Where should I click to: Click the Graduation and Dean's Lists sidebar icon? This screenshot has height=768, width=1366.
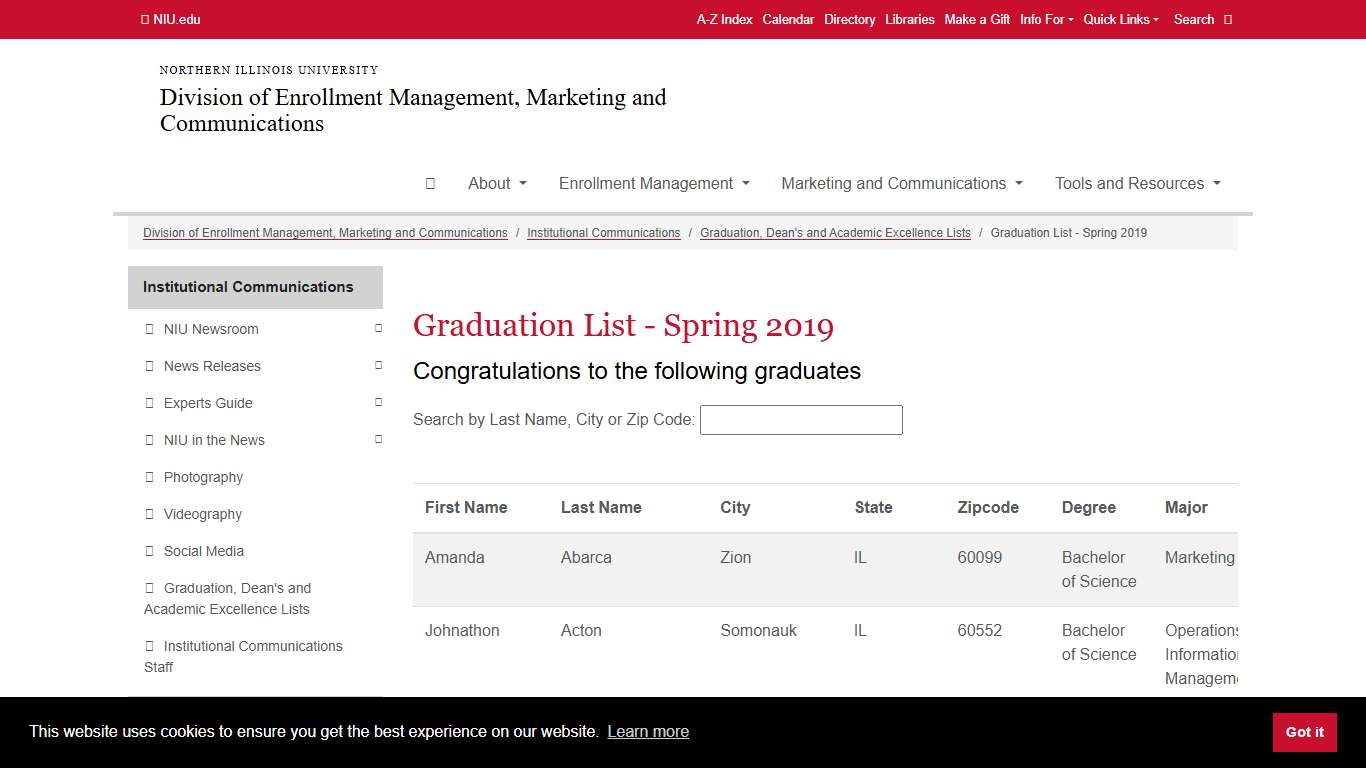(148, 588)
